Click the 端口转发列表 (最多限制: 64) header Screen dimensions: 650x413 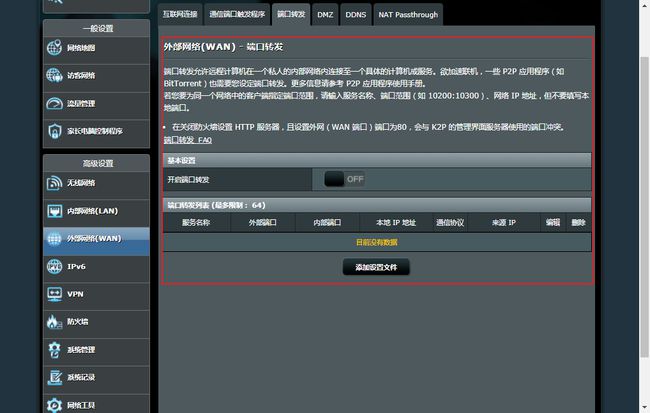(377, 205)
